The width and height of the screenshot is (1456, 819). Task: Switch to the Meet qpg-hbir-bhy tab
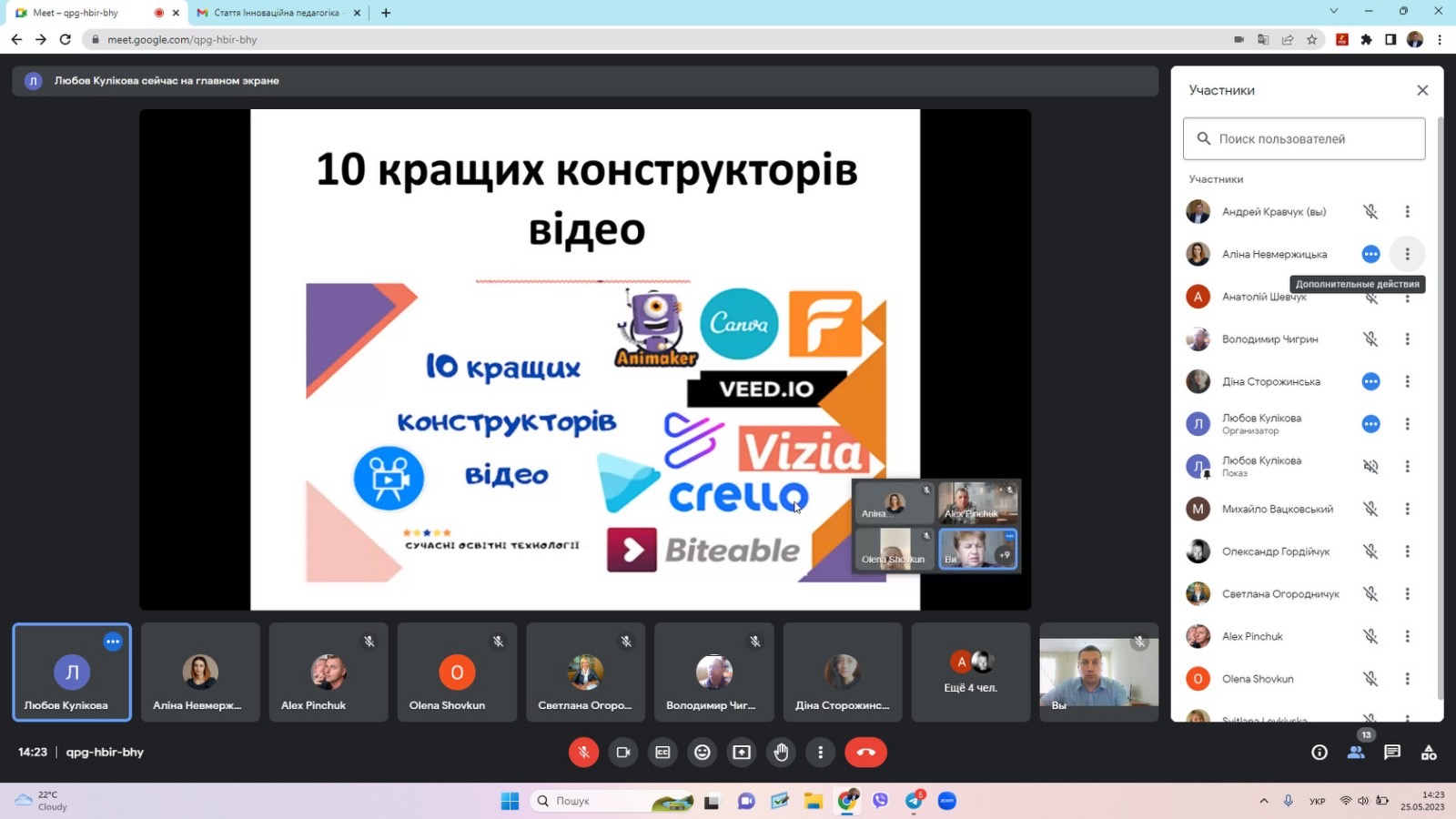tap(96, 13)
